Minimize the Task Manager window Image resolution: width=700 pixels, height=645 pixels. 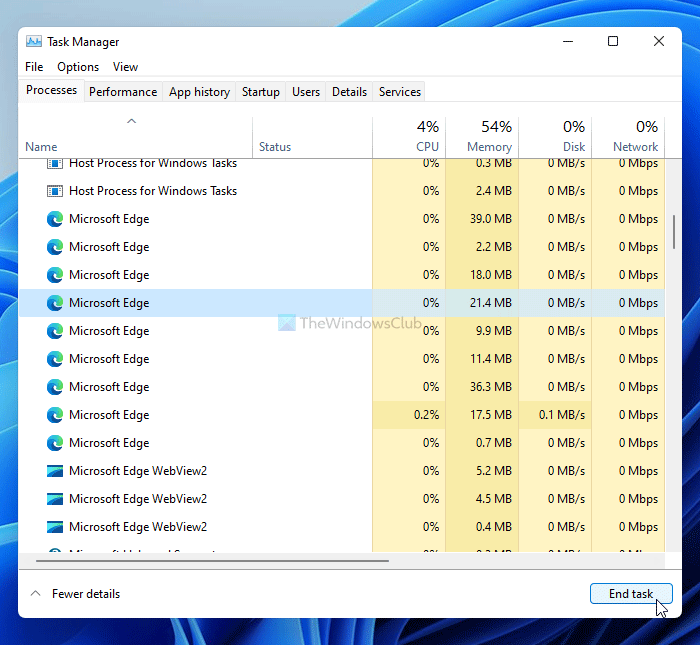[x=568, y=42]
